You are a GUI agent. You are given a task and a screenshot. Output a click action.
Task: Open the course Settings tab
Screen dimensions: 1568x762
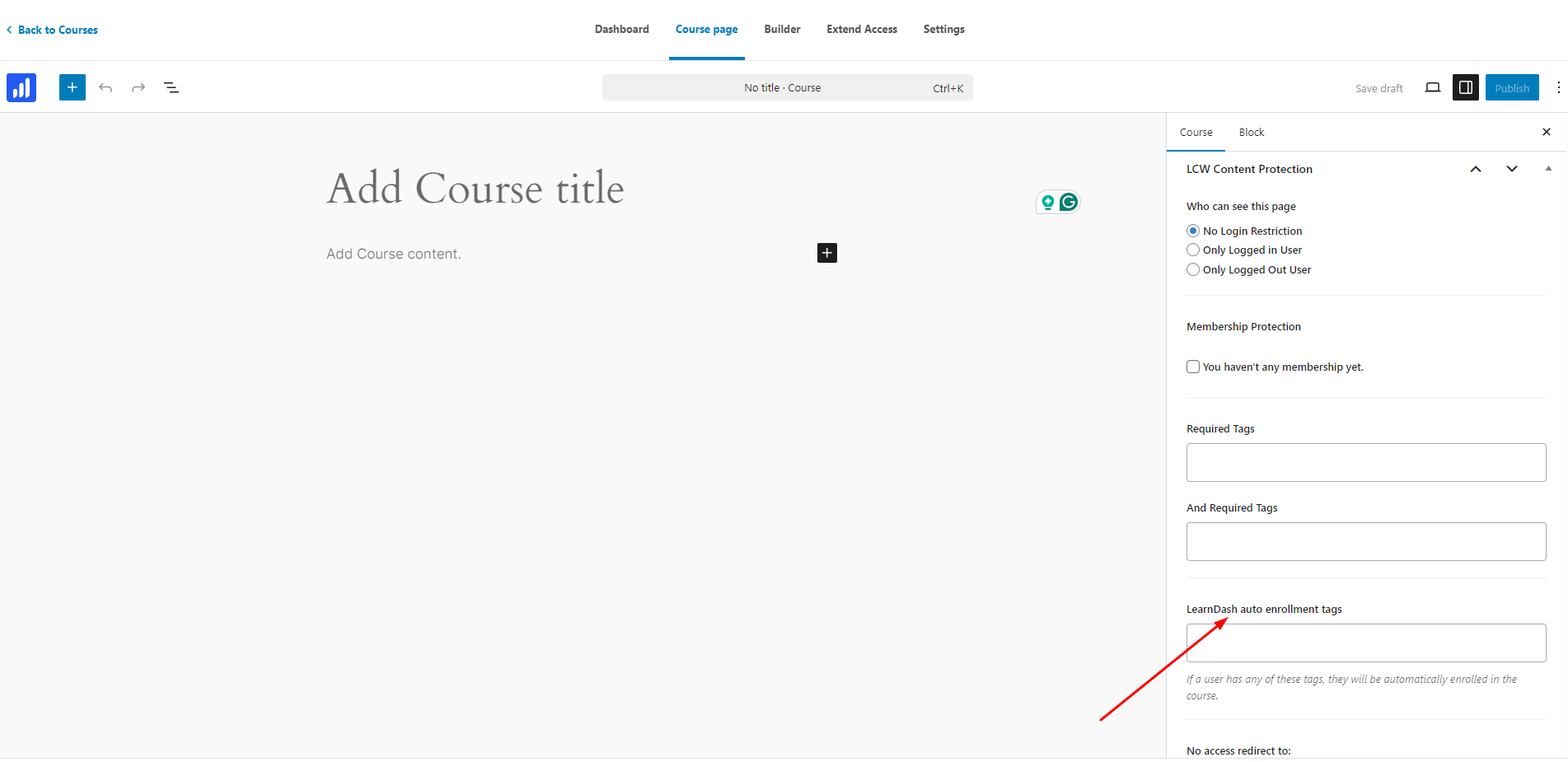click(x=943, y=29)
